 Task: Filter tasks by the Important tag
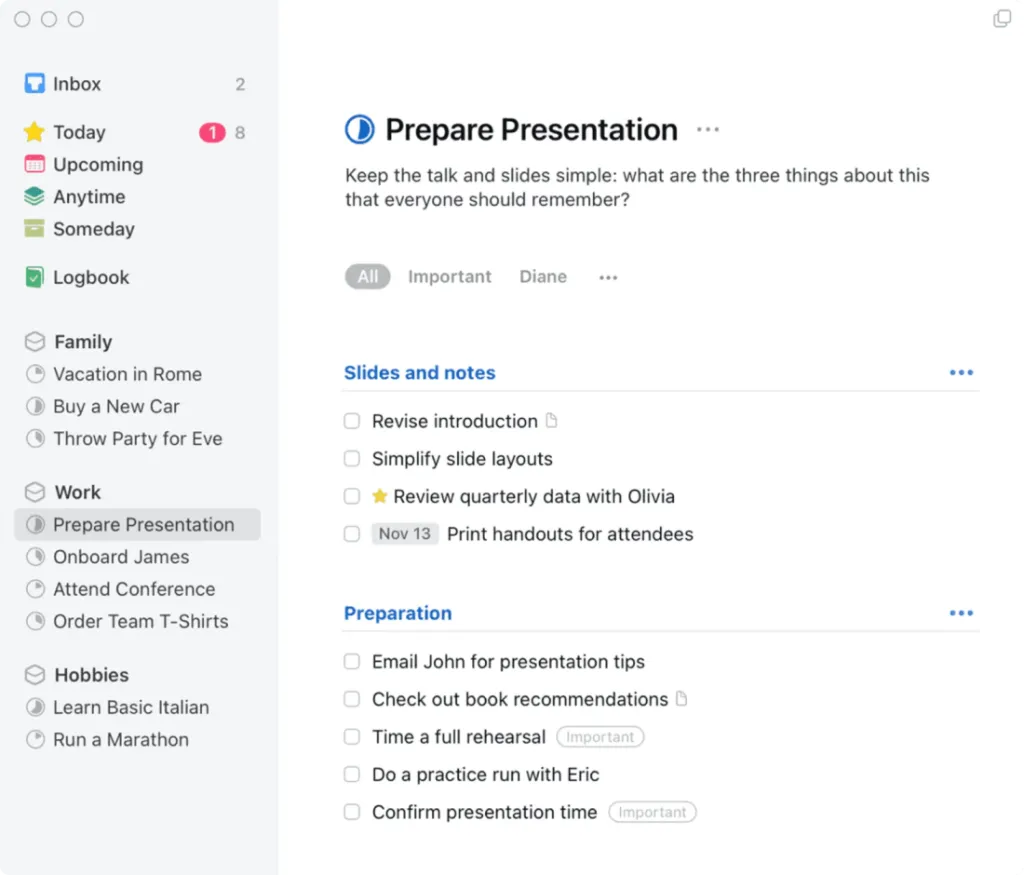(x=449, y=277)
